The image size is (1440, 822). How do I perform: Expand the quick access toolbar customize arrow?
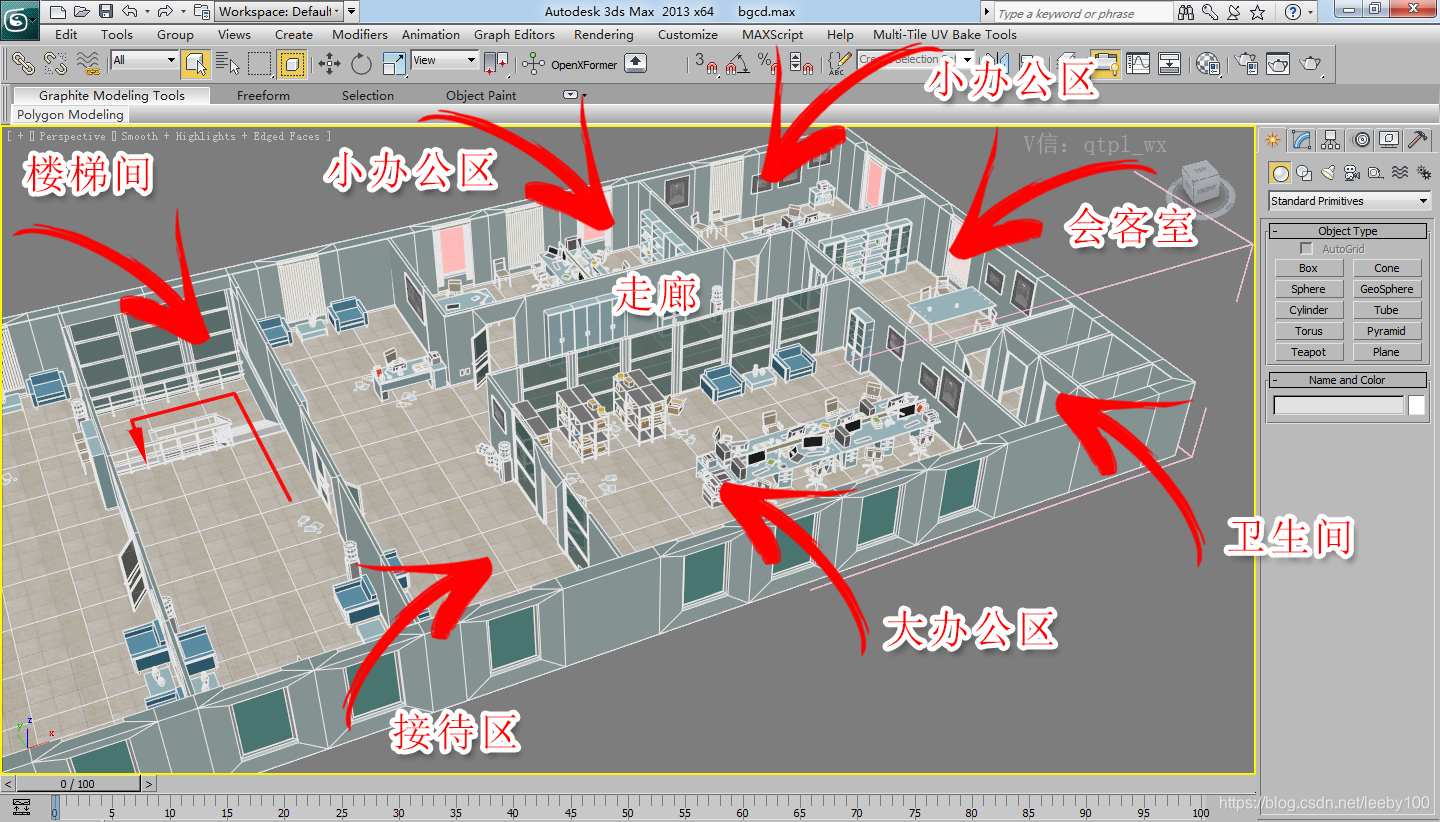(351, 12)
